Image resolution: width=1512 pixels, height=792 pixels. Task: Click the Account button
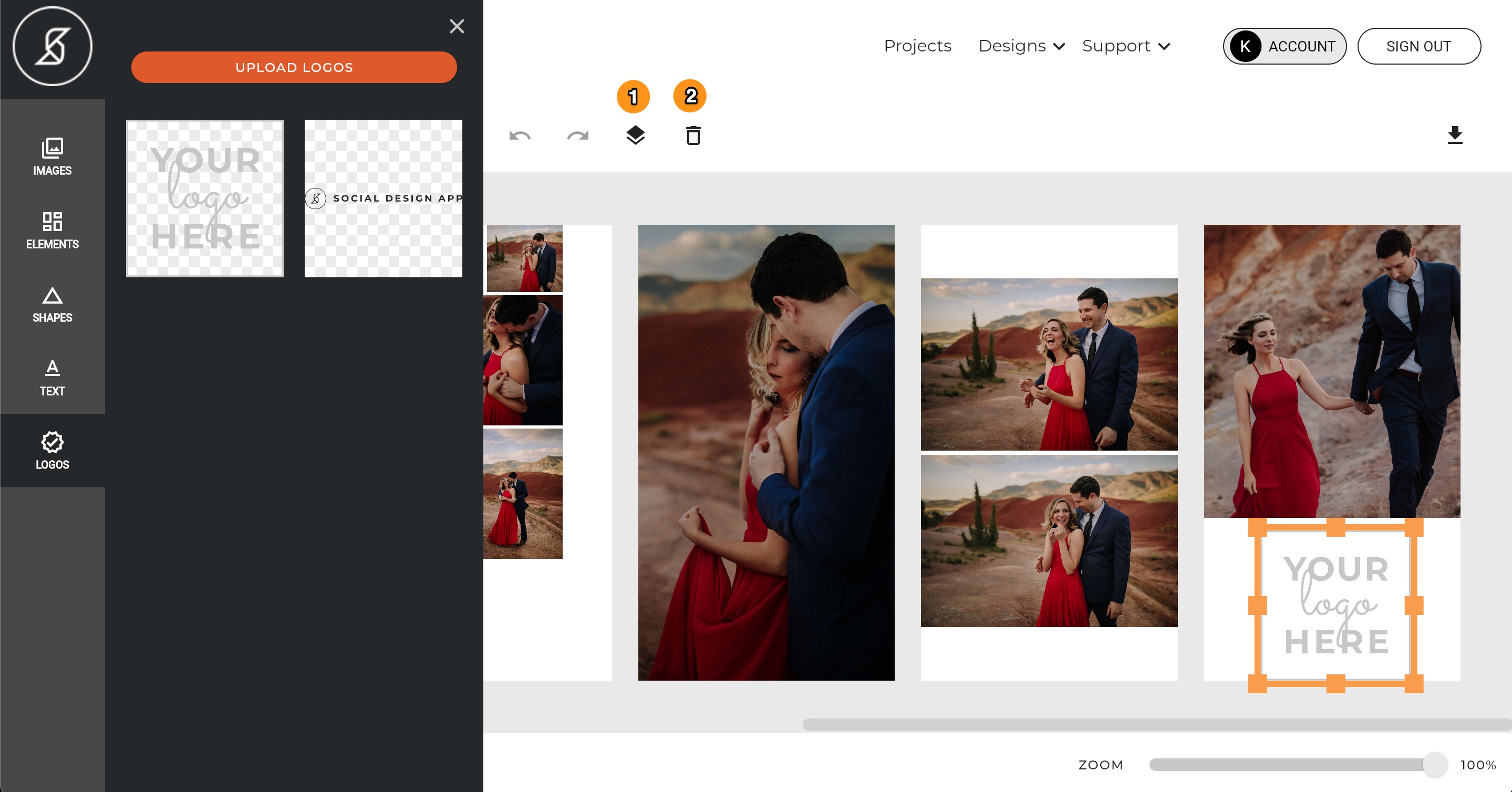1285,46
